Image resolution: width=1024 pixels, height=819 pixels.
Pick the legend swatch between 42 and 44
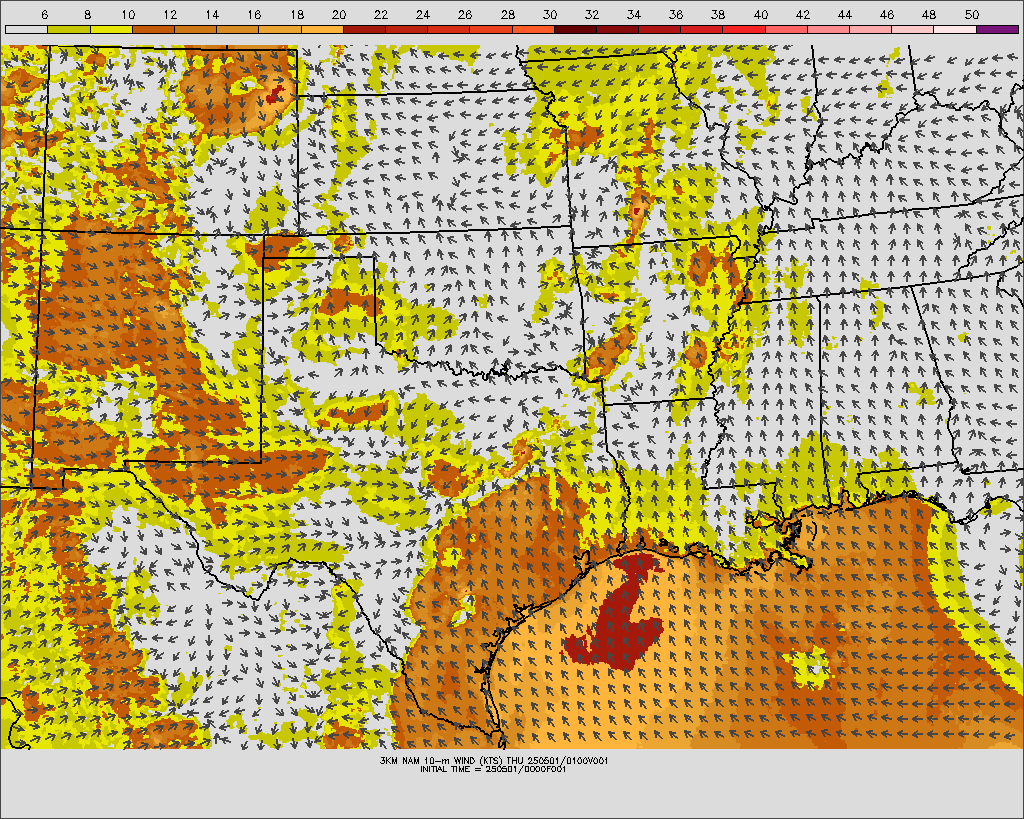click(829, 29)
